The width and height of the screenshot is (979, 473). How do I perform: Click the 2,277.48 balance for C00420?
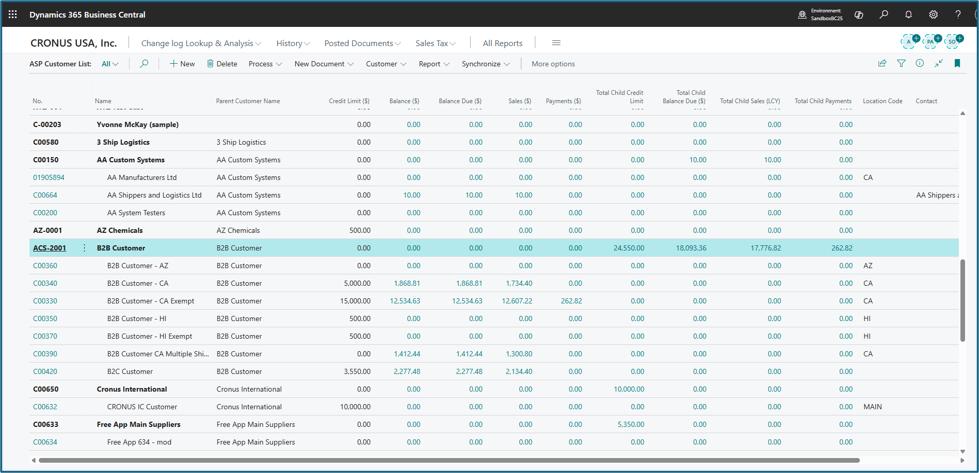click(407, 371)
